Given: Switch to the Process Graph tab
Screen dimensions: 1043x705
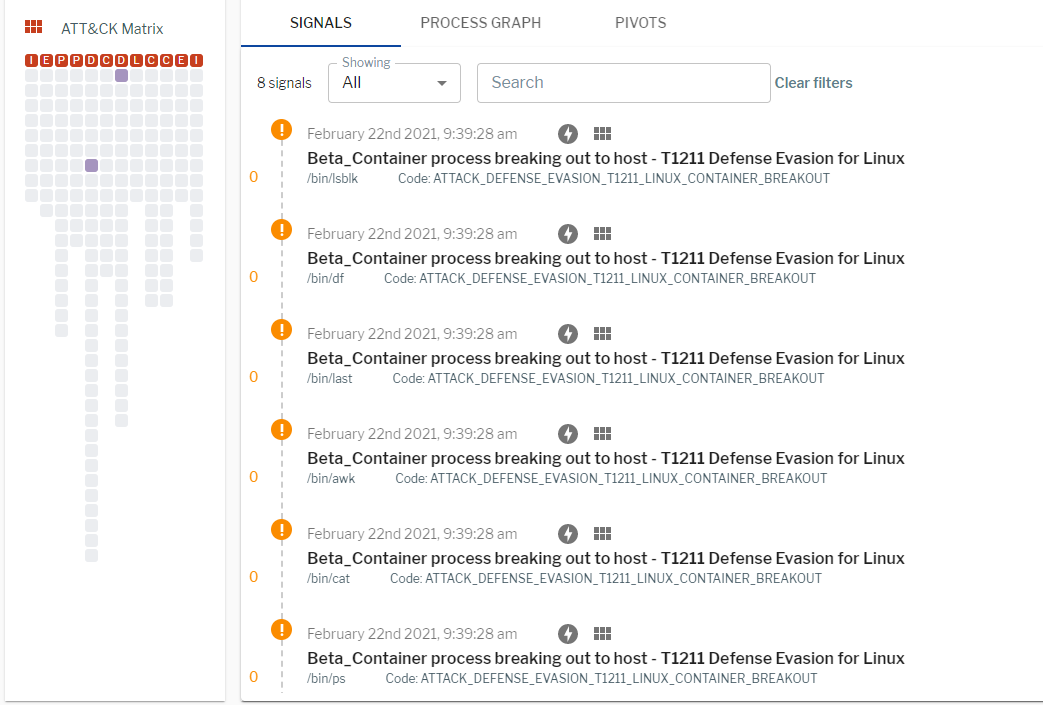Looking at the screenshot, I should [480, 23].
